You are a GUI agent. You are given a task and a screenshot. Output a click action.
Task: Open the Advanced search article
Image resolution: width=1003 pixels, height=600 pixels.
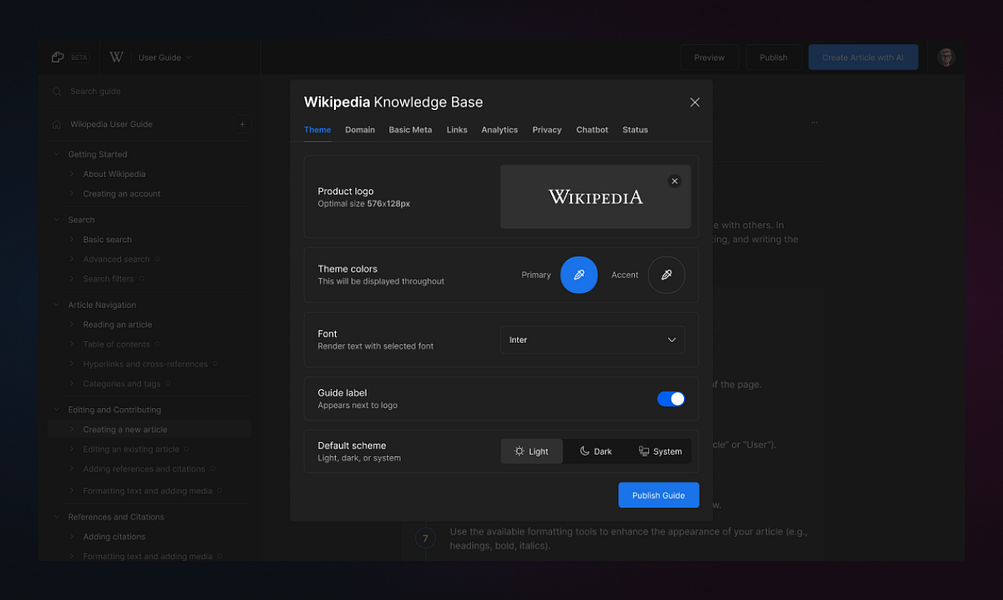116,259
